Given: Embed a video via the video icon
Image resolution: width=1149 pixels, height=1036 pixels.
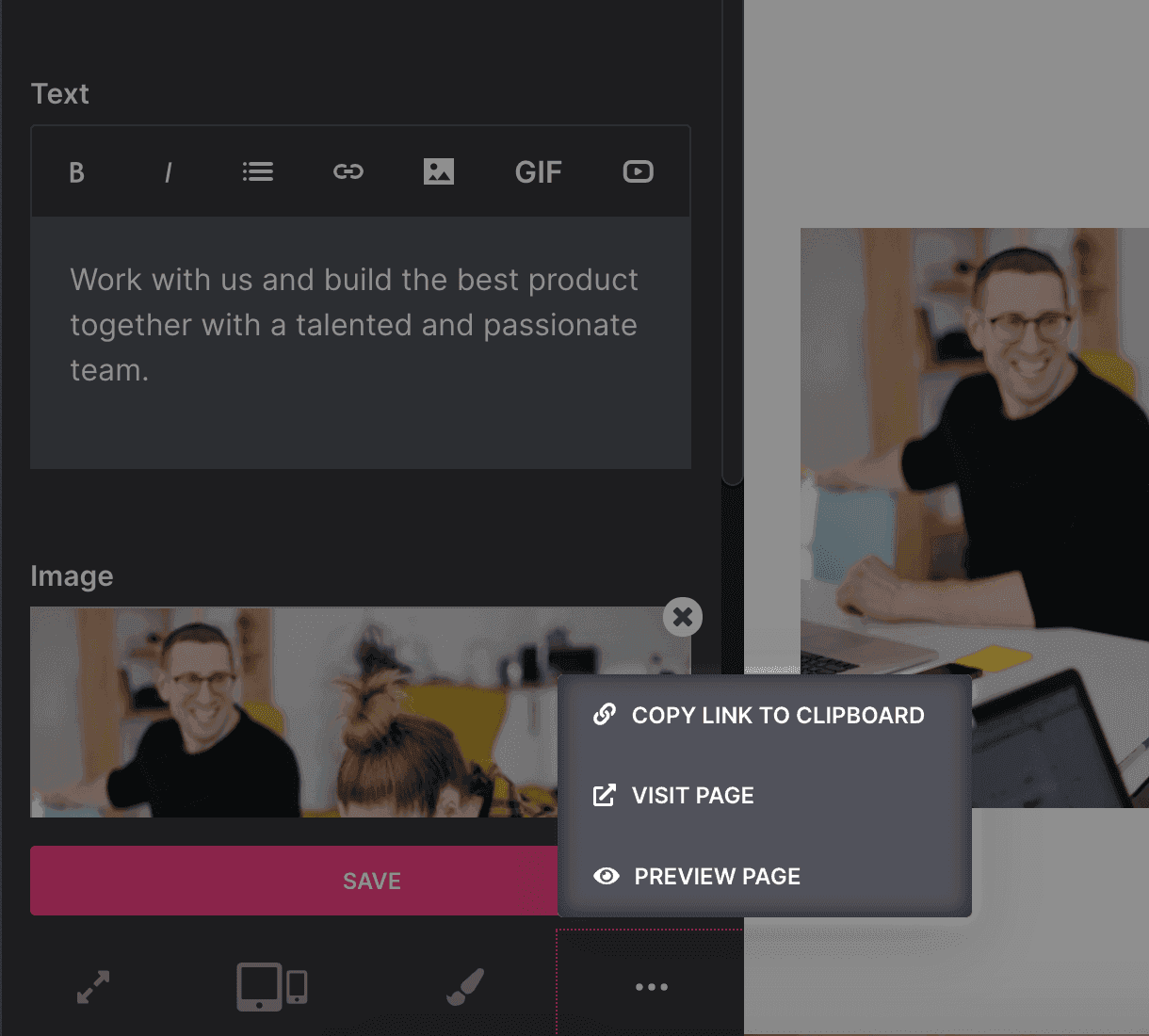Looking at the screenshot, I should tap(639, 171).
